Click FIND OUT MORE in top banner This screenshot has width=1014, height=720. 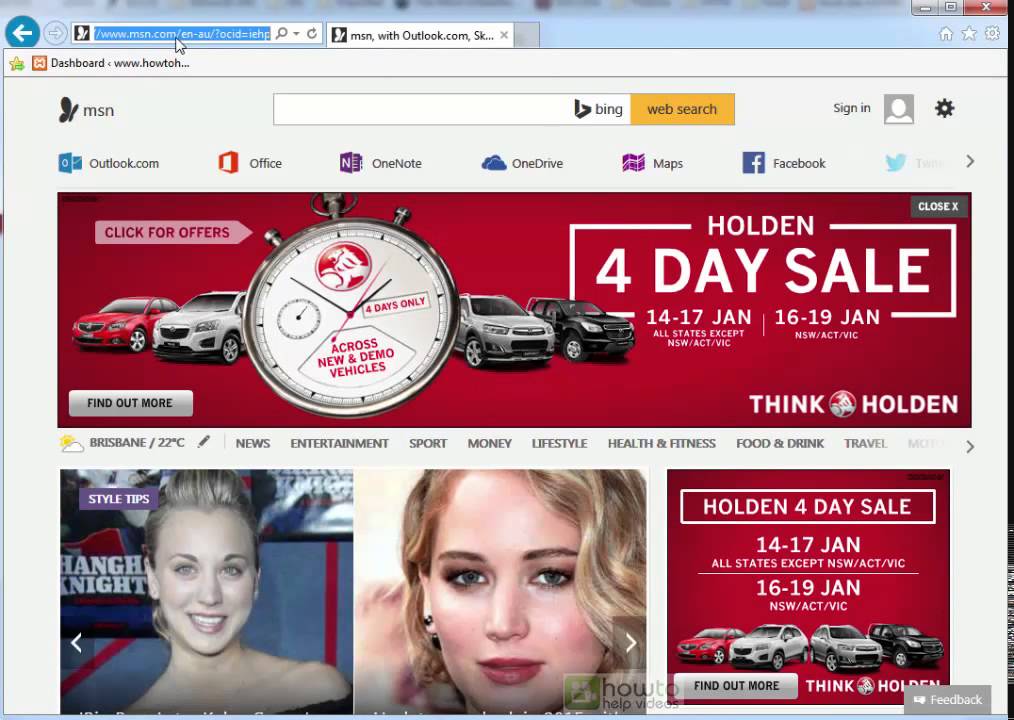[x=131, y=403]
